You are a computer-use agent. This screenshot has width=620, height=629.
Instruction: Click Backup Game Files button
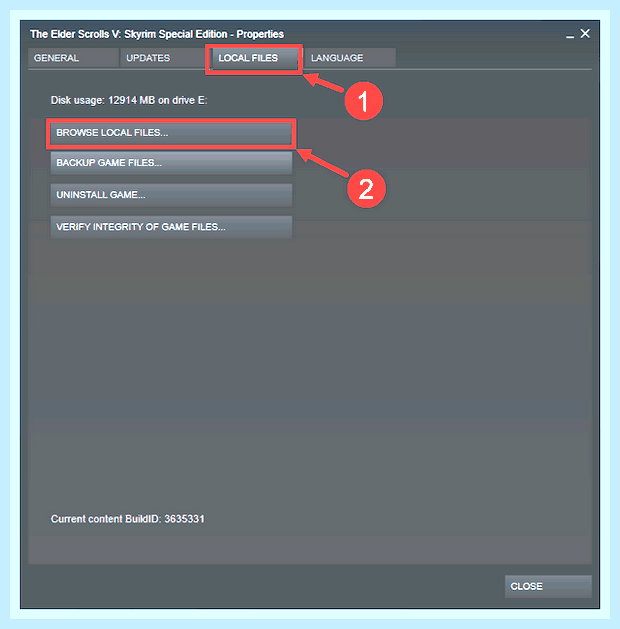point(171,163)
